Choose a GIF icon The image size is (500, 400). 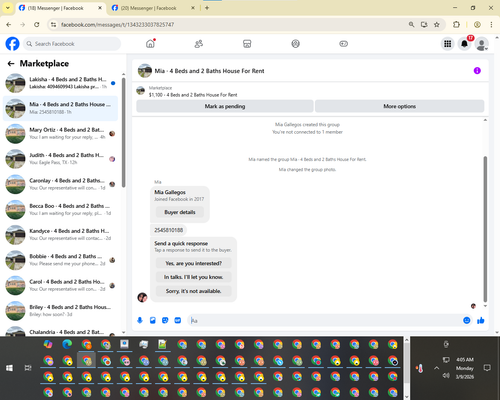pyautogui.click(x=178, y=320)
